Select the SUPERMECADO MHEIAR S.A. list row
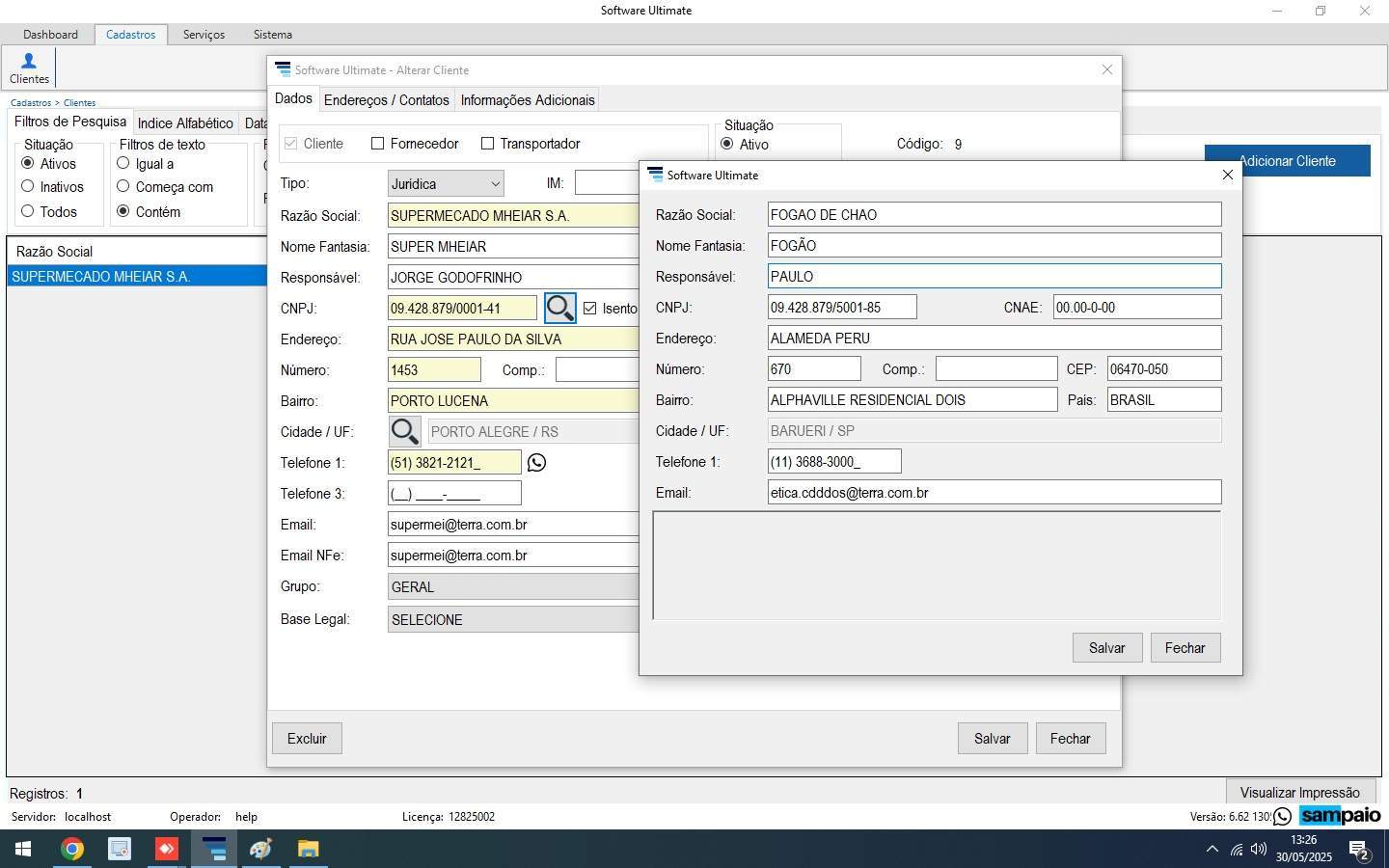Viewport: 1389px width, 868px height. 137,277
